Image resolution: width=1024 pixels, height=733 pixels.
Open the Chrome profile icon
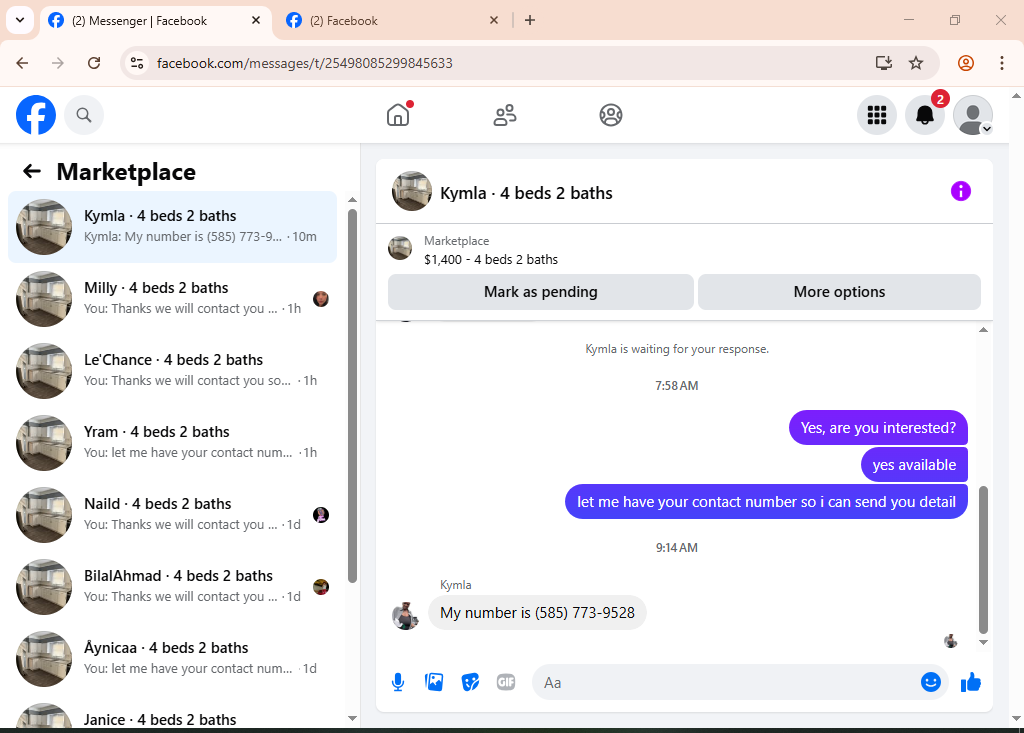coord(966,63)
